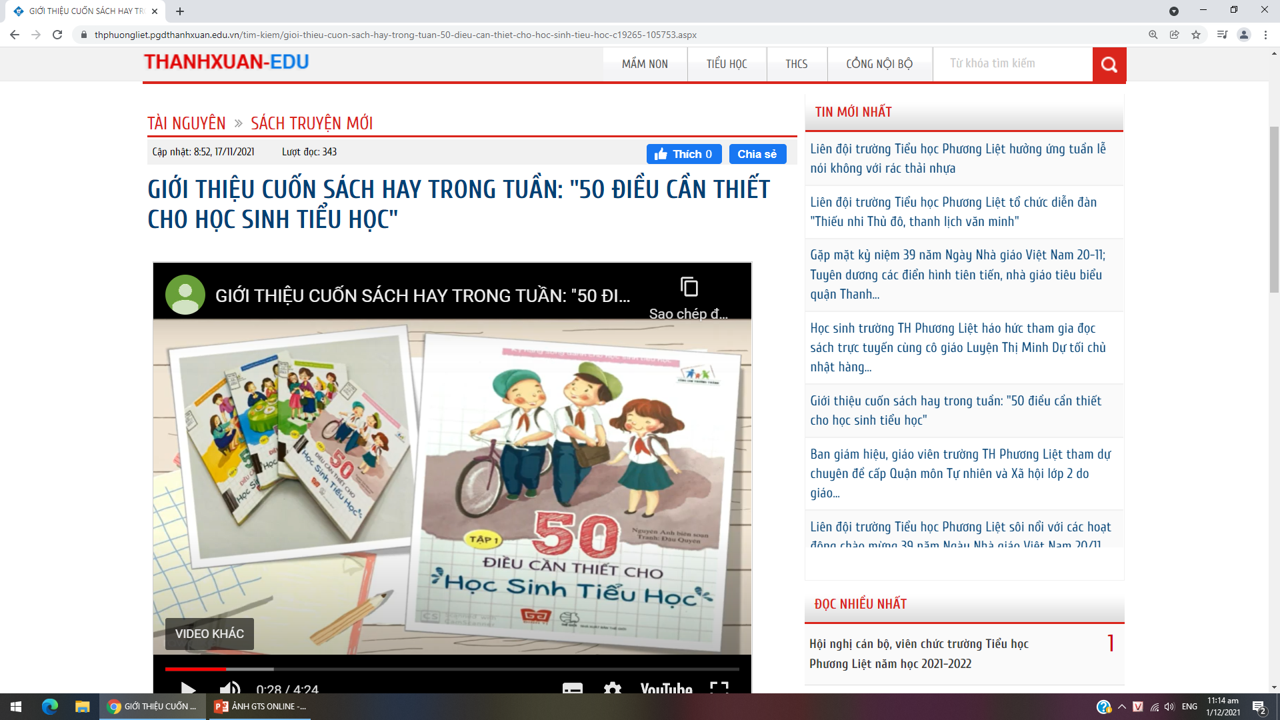Image resolution: width=1280 pixels, height=720 pixels.
Task: Play the video
Action: (x=187, y=689)
